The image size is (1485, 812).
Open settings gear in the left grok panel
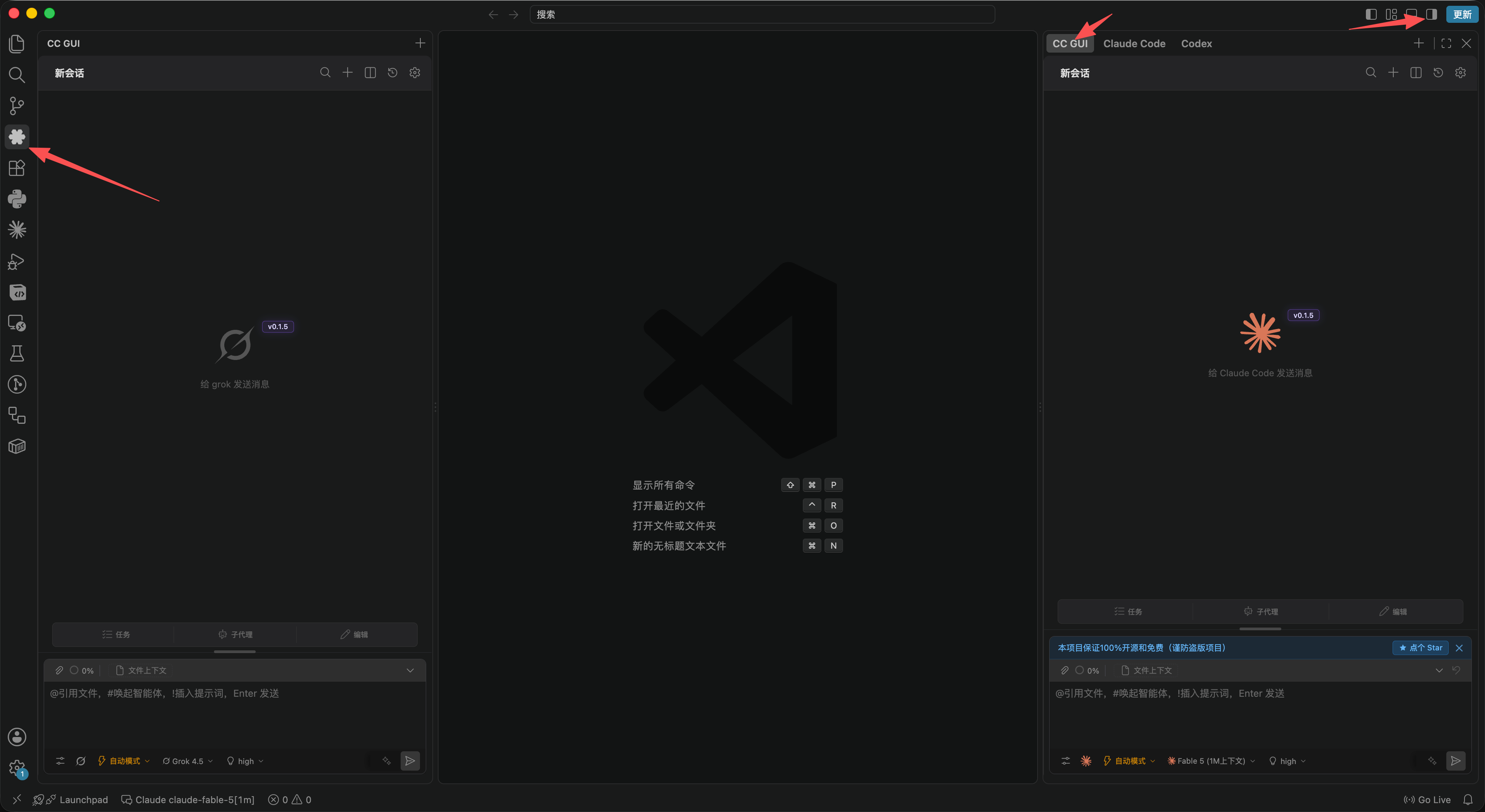point(415,73)
